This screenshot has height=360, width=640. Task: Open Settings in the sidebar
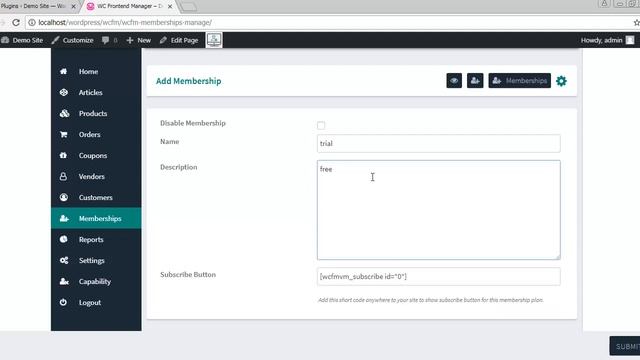point(96,260)
